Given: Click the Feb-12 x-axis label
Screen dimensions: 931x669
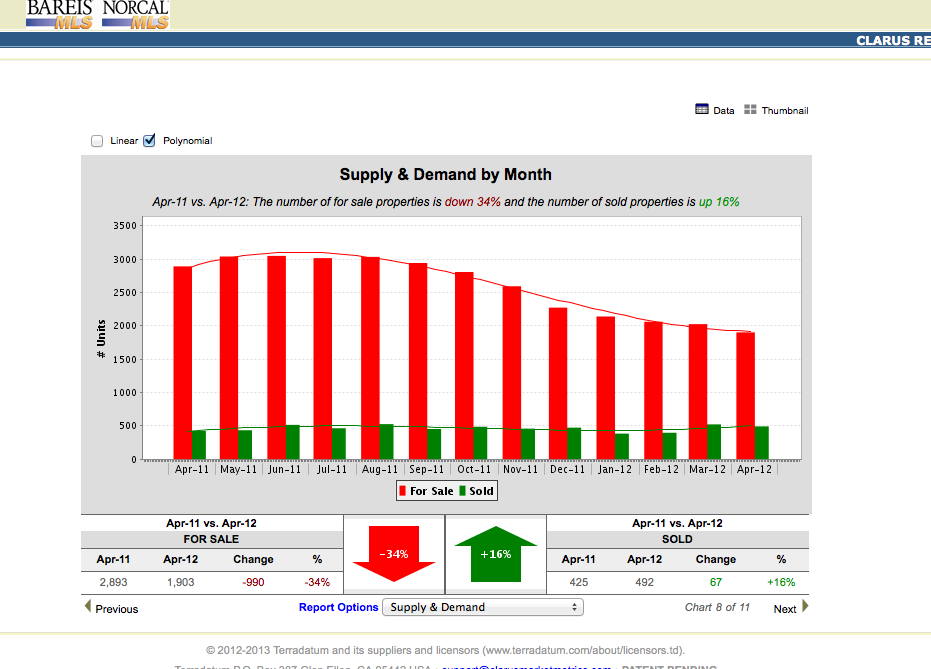Looking at the screenshot, I should (x=661, y=469).
